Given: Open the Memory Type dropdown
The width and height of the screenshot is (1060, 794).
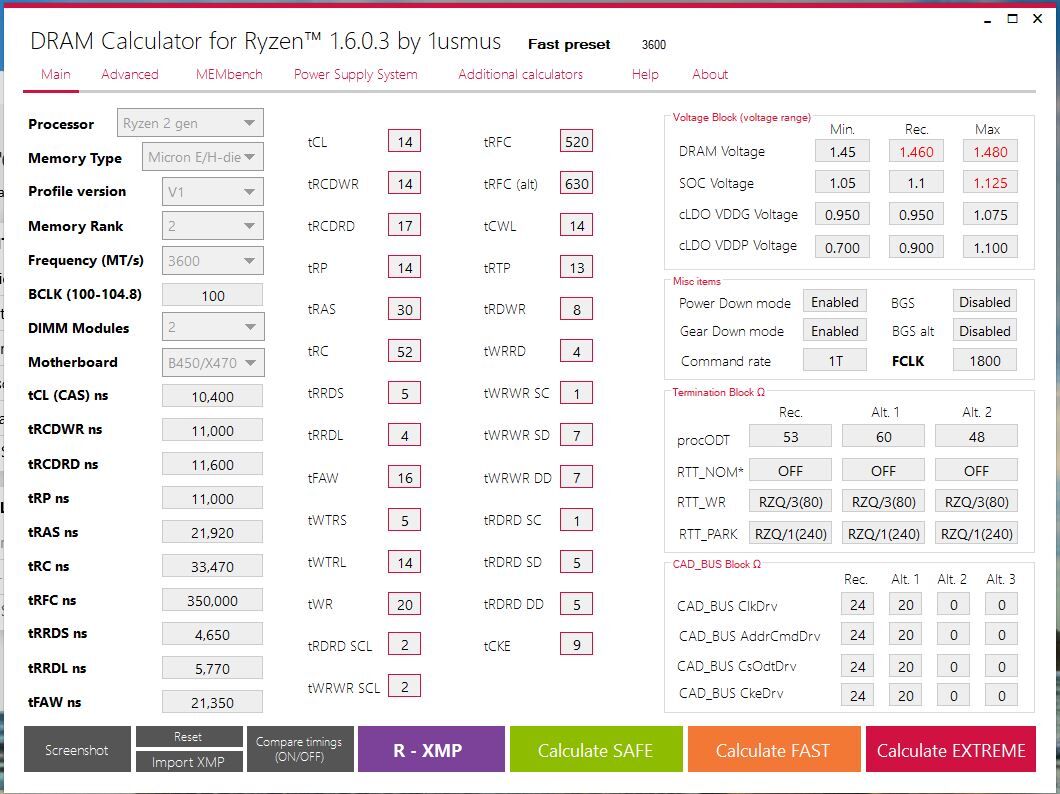Looking at the screenshot, I should tap(202, 157).
